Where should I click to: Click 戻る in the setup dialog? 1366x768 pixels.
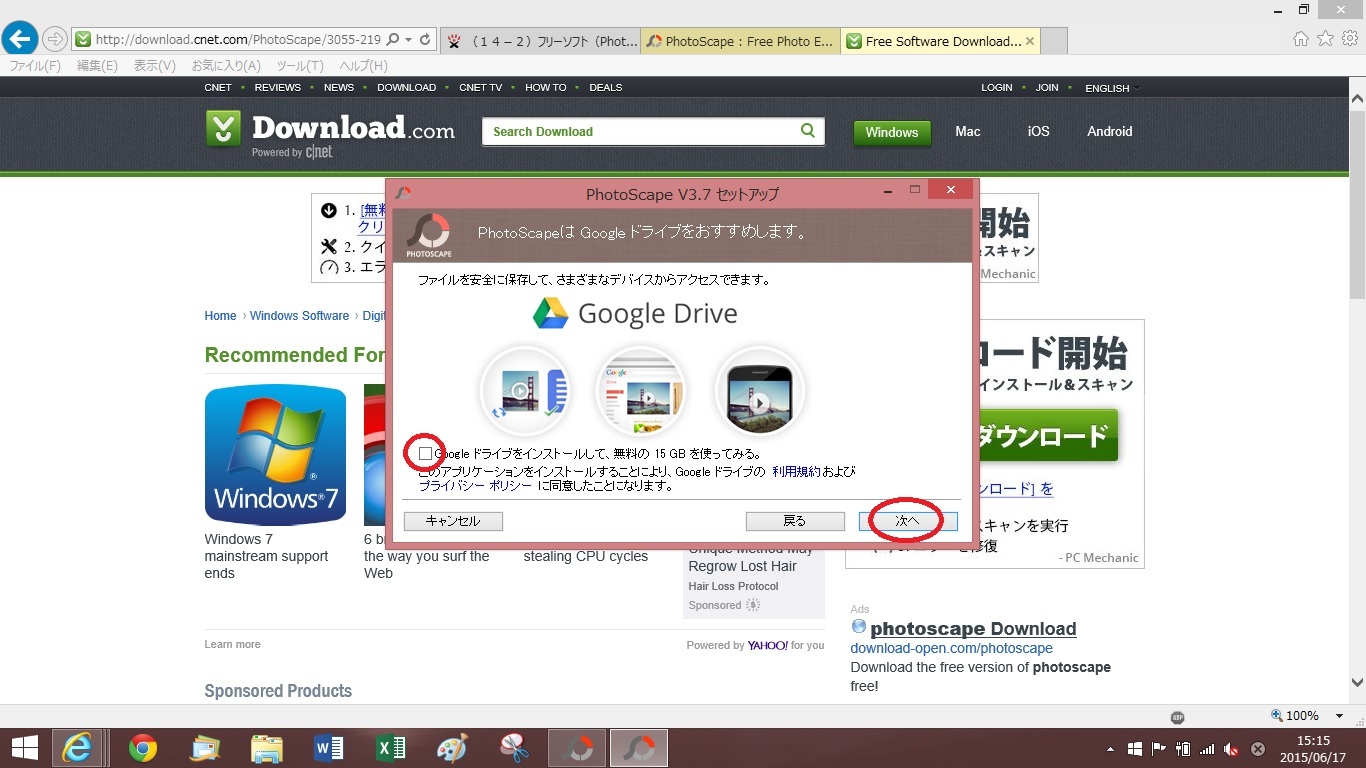pyautogui.click(x=795, y=521)
